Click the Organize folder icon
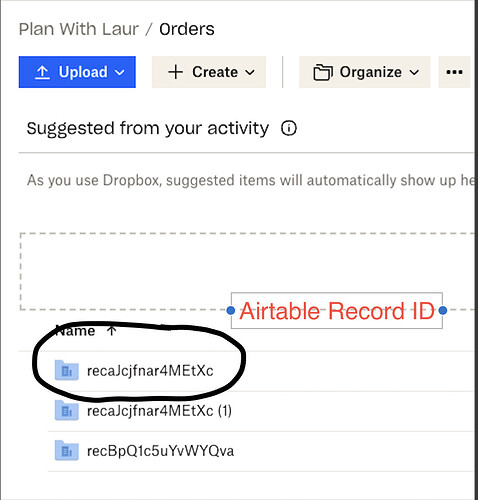This screenshot has height=500, width=478. (x=323, y=72)
